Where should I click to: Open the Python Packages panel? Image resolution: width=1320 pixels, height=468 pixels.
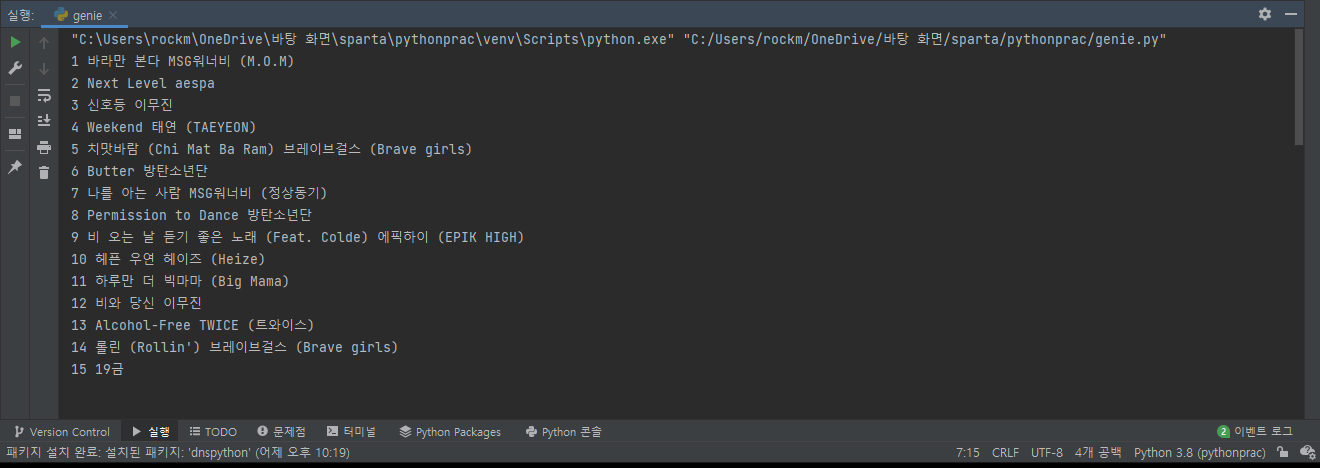(450, 432)
